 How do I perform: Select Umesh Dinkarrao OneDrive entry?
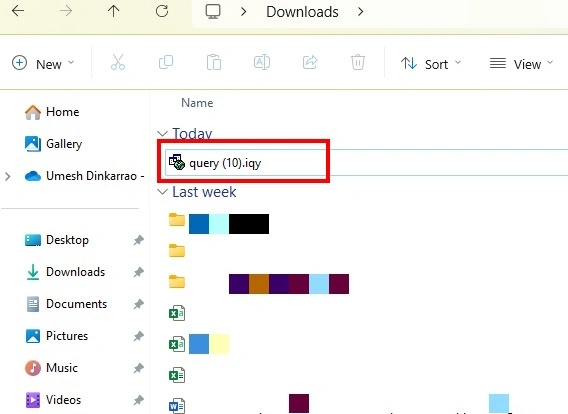point(84,176)
